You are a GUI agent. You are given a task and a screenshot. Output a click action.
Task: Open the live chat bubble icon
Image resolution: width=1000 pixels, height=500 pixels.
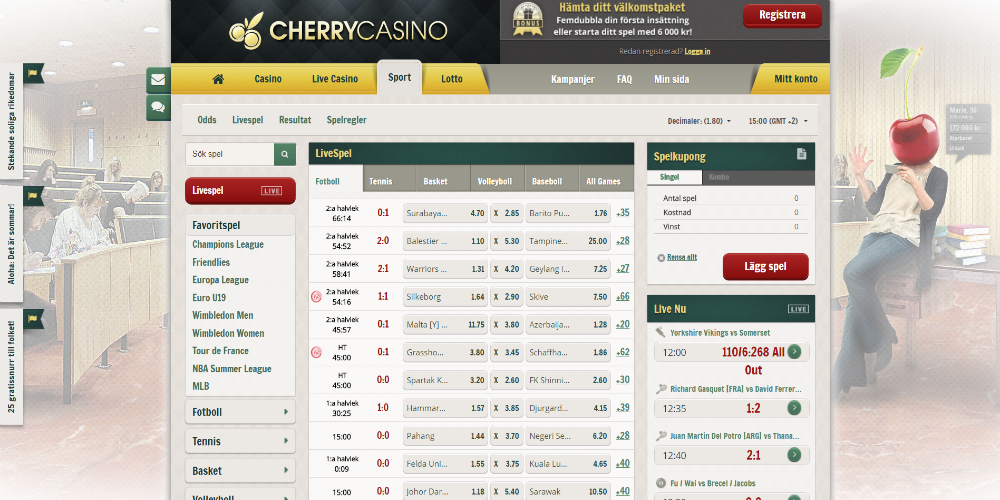click(158, 108)
